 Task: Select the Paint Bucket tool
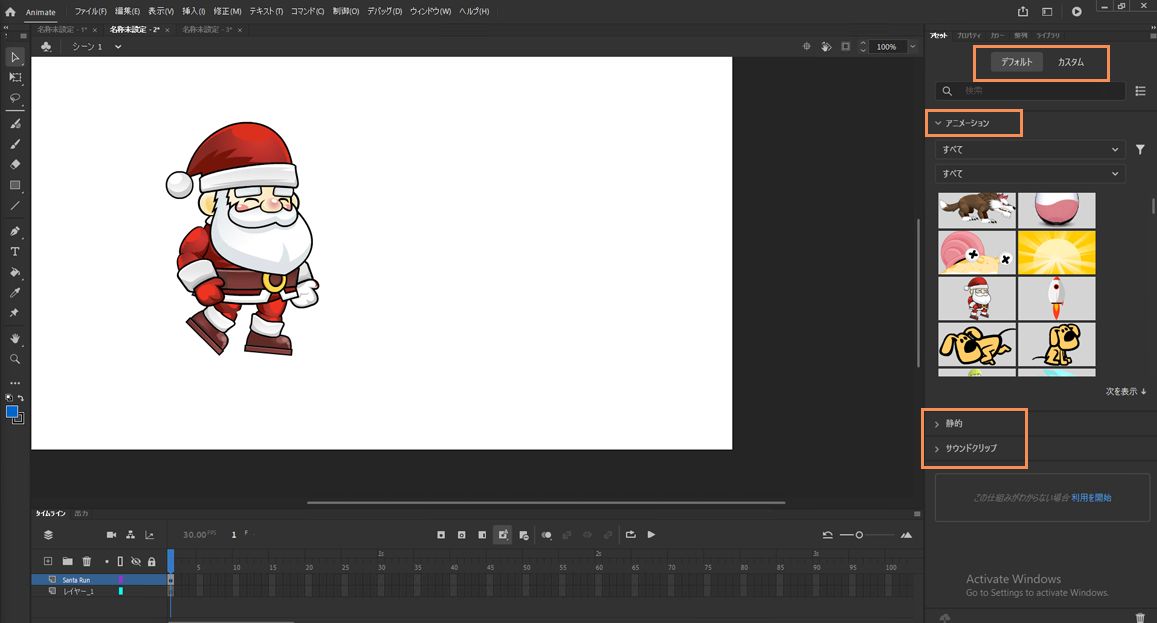click(15, 272)
